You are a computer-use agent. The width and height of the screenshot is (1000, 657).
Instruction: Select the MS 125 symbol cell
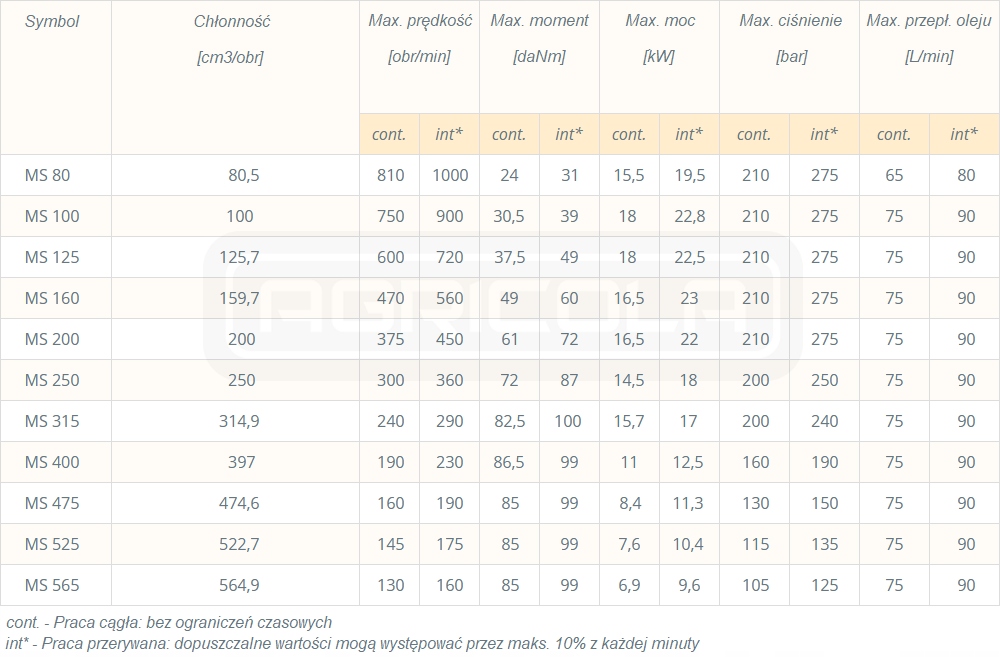click(x=52, y=257)
